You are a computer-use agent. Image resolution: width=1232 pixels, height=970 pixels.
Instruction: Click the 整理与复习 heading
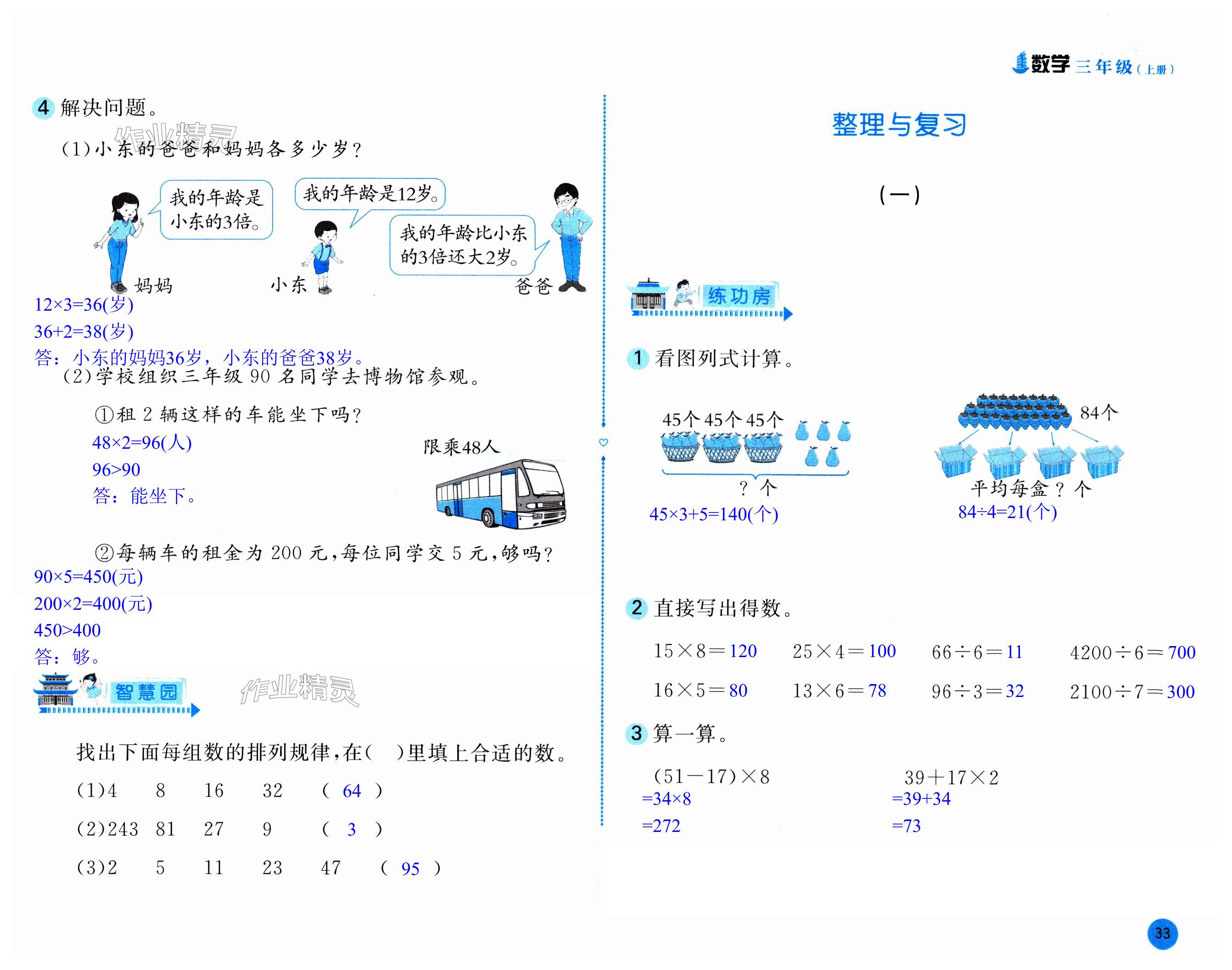[x=899, y=124]
